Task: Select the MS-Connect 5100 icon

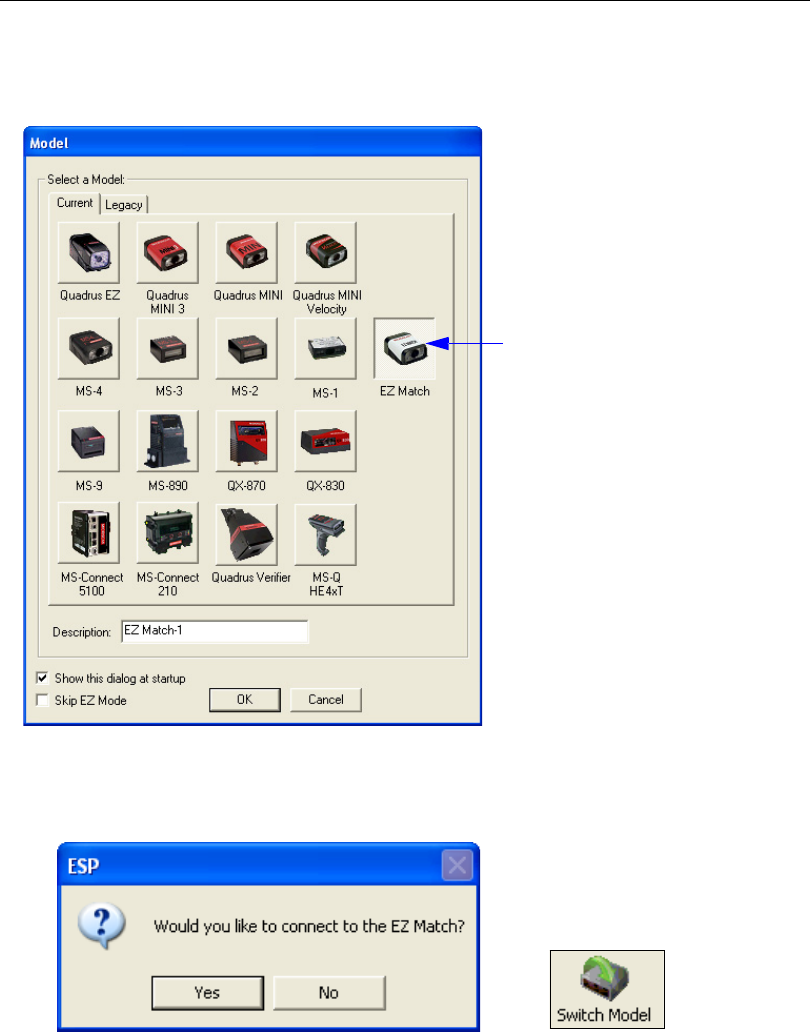Action: click(x=89, y=534)
